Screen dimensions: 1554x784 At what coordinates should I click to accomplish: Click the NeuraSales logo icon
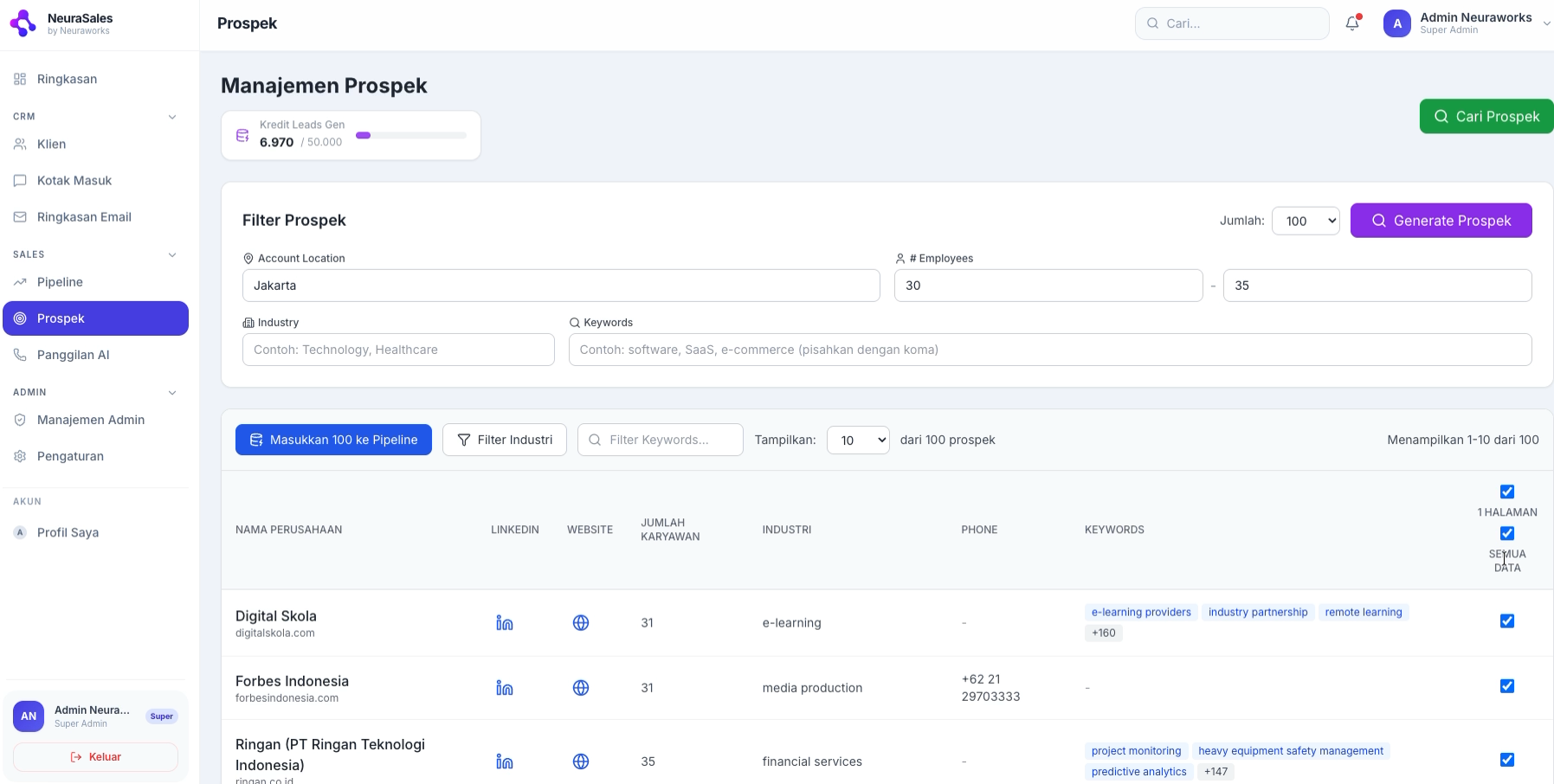point(23,23)
